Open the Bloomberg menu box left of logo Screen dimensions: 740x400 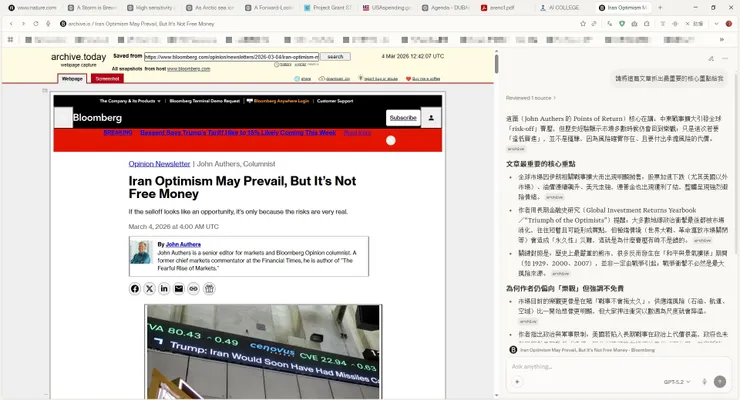coord(63,117)
